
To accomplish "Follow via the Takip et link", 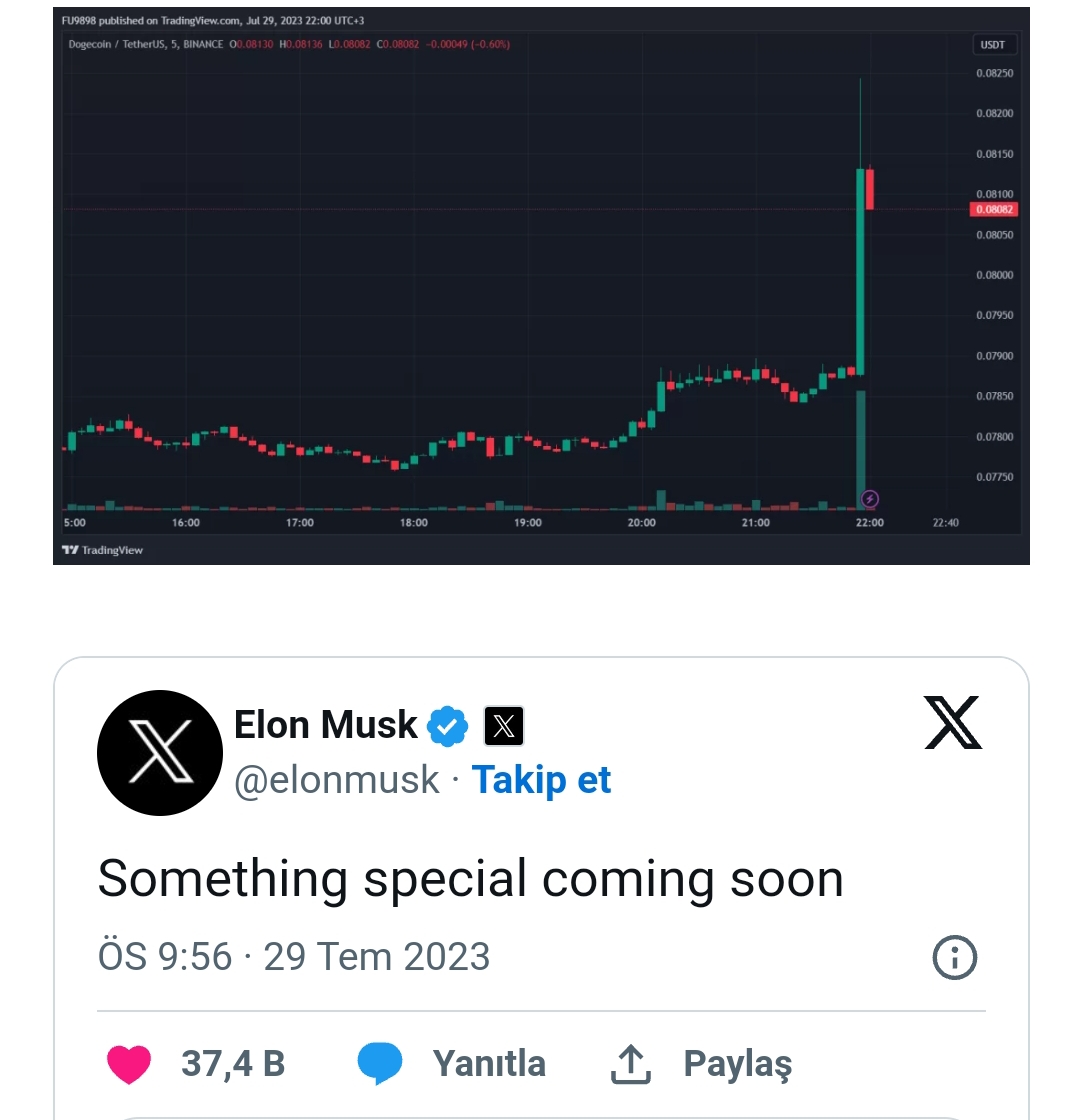I will click(x=541, y=779).
